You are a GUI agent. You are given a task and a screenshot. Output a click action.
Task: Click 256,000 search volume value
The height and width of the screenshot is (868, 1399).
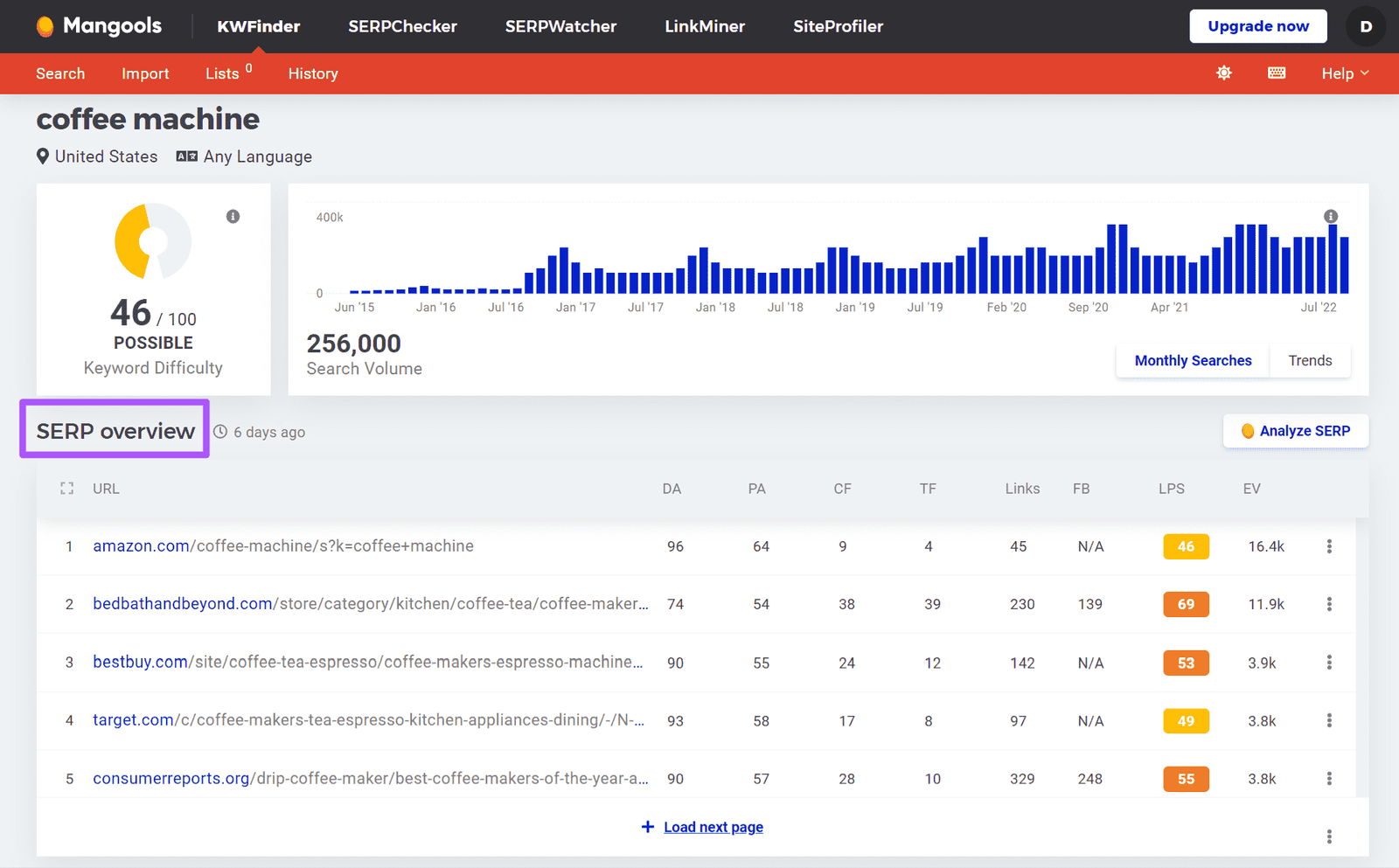(x=353, y=344)
